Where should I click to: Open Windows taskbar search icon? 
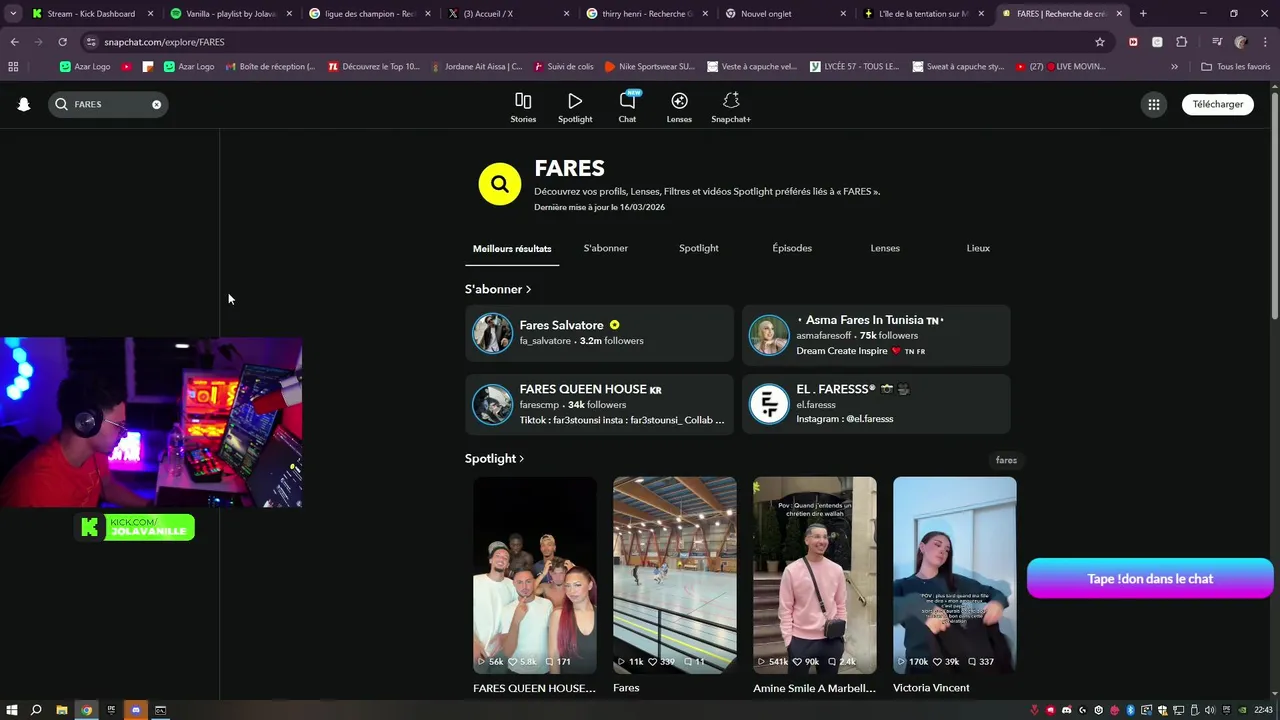36,710
